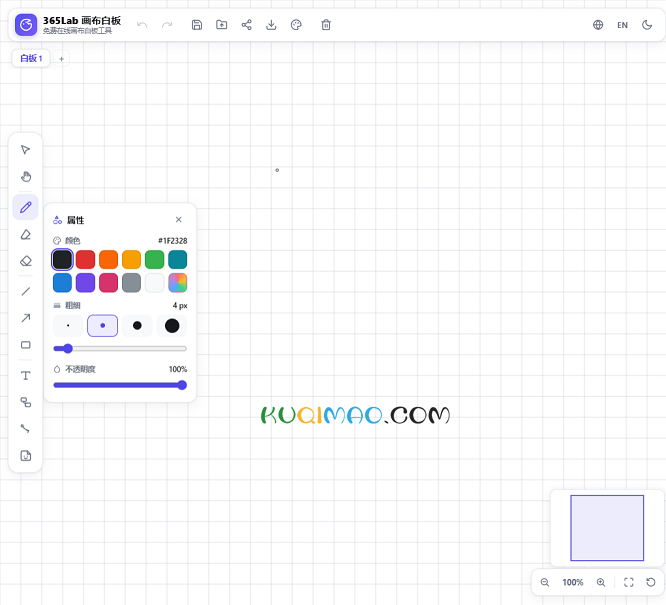
Task: Click the 100% zoom level
Action: pyautogui.click(x=573, y=582)
